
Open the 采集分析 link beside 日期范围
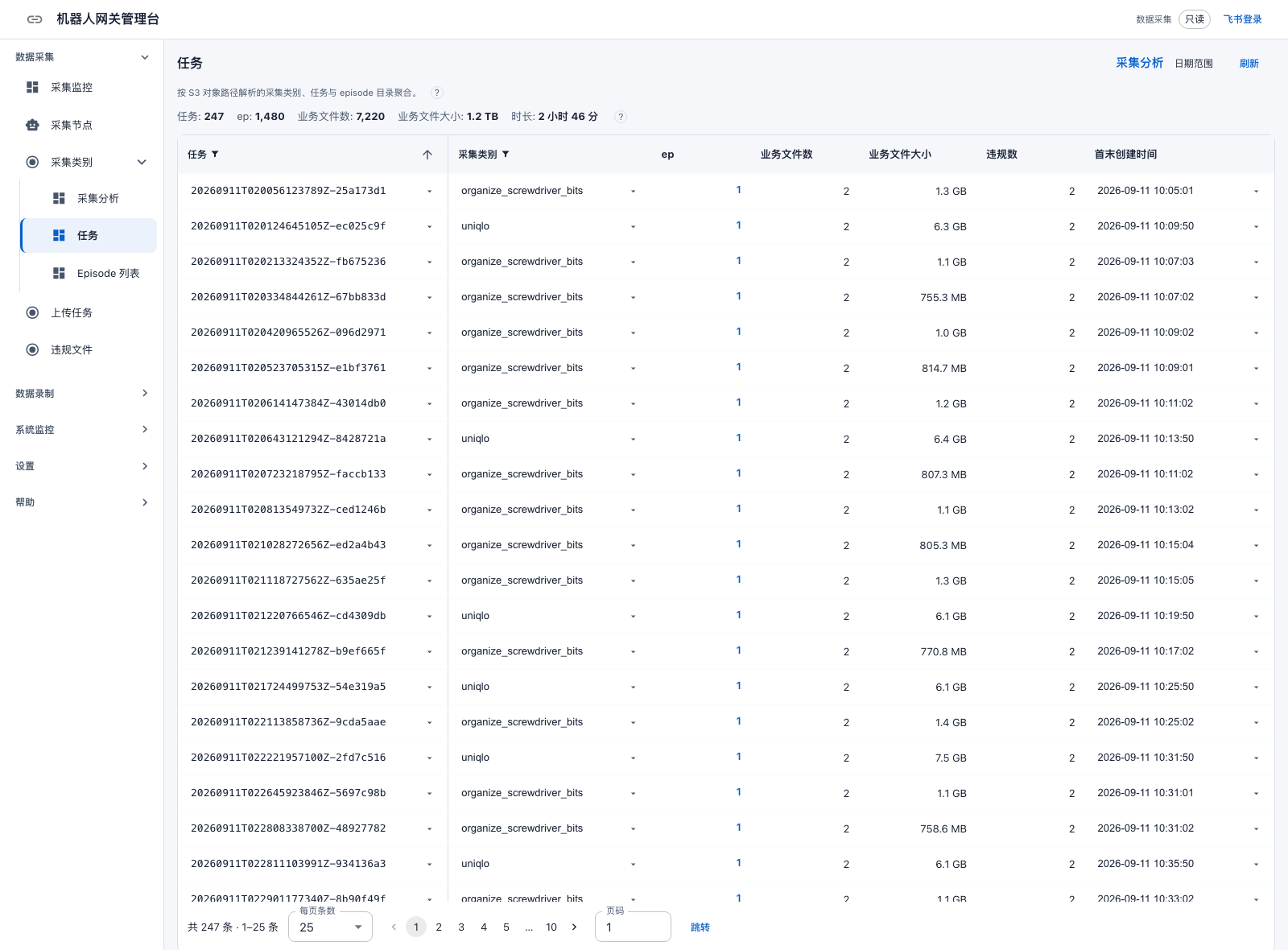[1140, 63]
